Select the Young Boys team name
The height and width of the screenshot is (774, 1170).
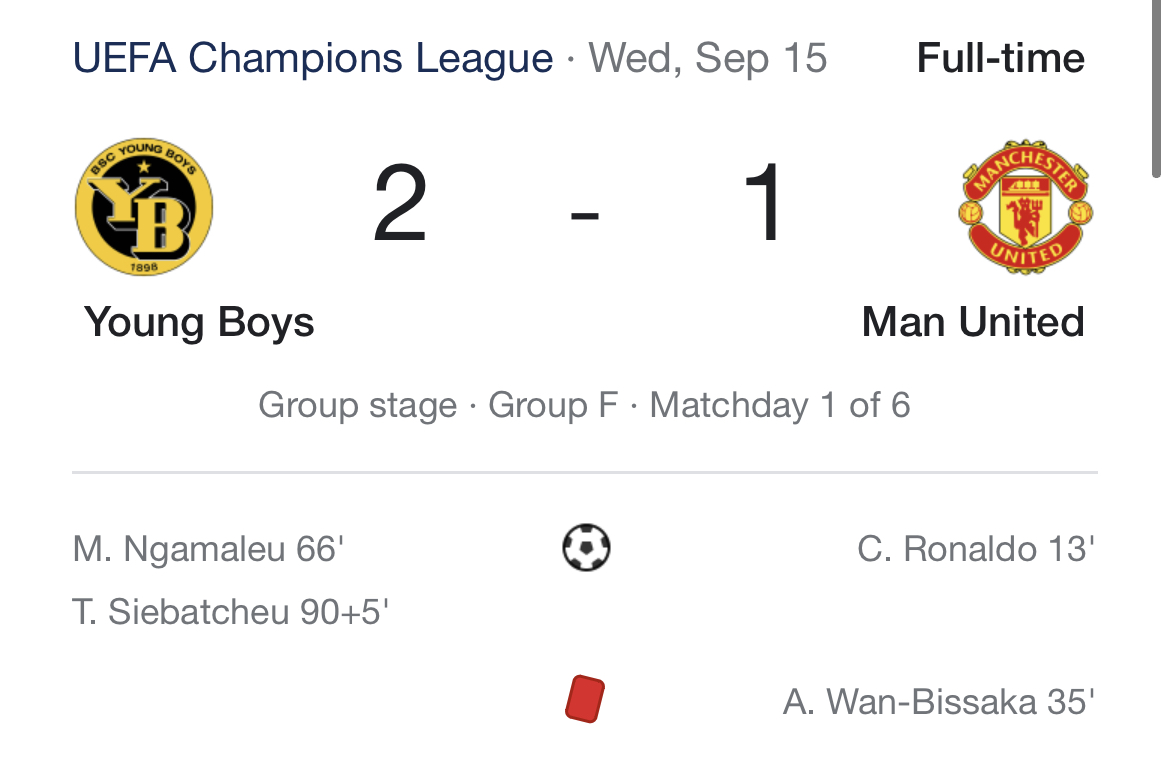tap(198, 322)
